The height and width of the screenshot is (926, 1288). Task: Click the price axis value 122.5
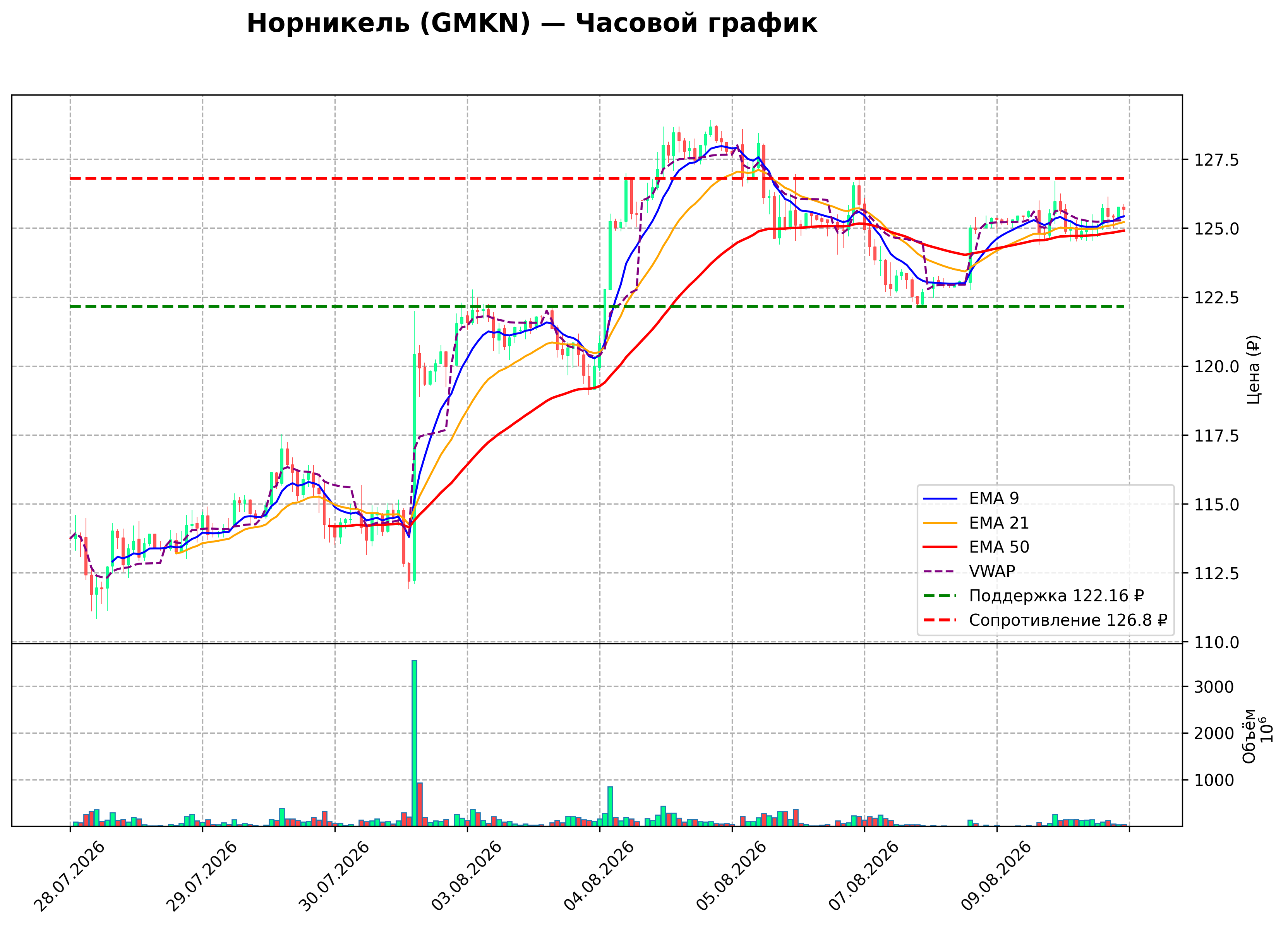pyautogui.click(x=1216, y=298)
